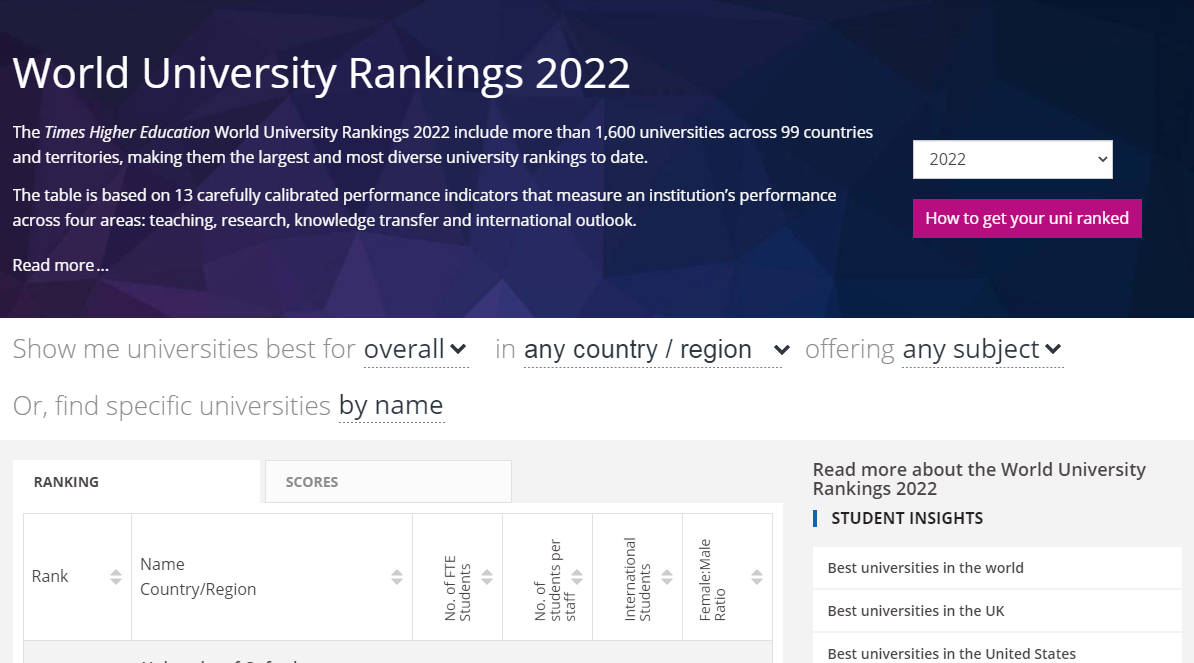Viewport: 1194px width, 663px height.
Task: Click the Rank column header
Action: tap(78, 577)
